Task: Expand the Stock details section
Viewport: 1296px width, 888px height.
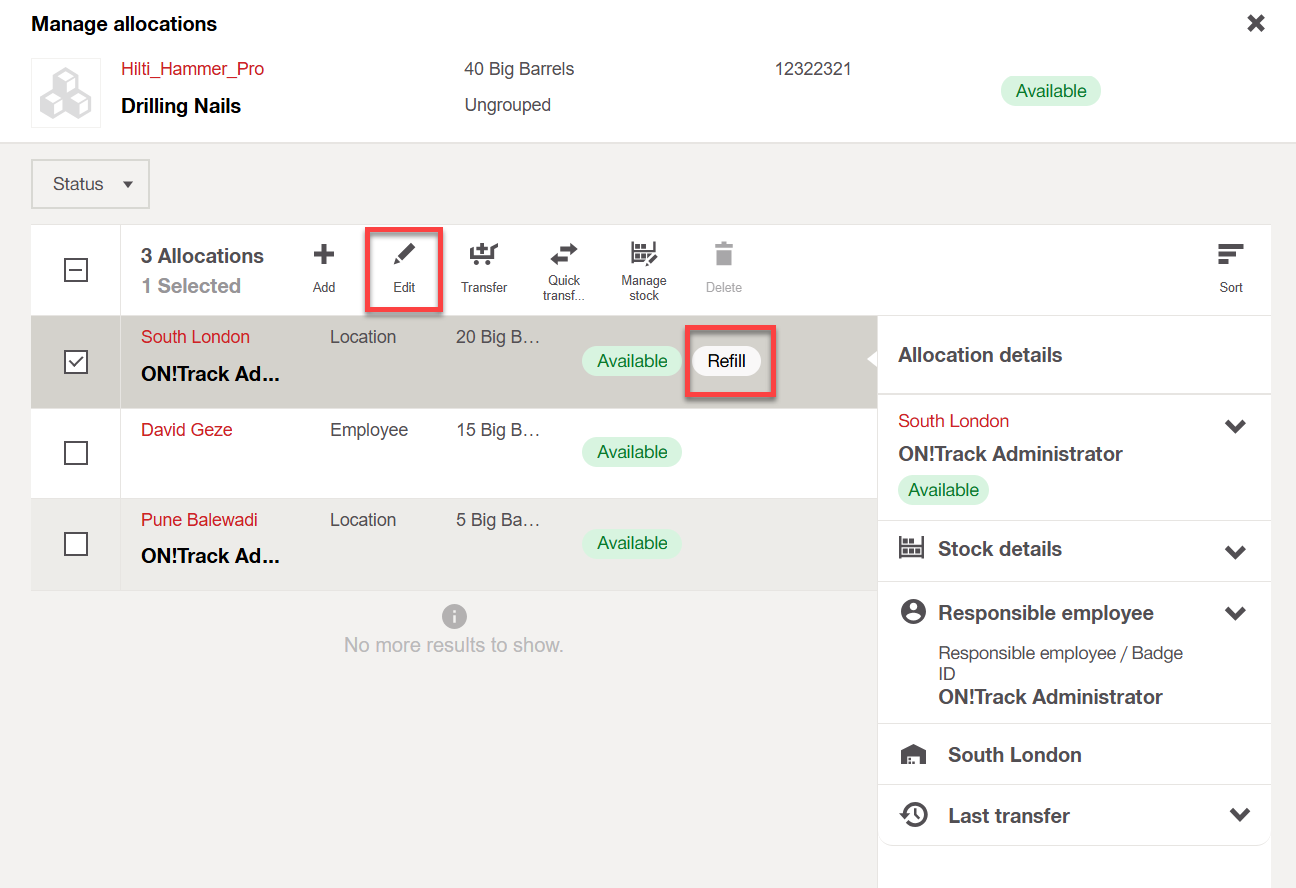Action: 1236,552
